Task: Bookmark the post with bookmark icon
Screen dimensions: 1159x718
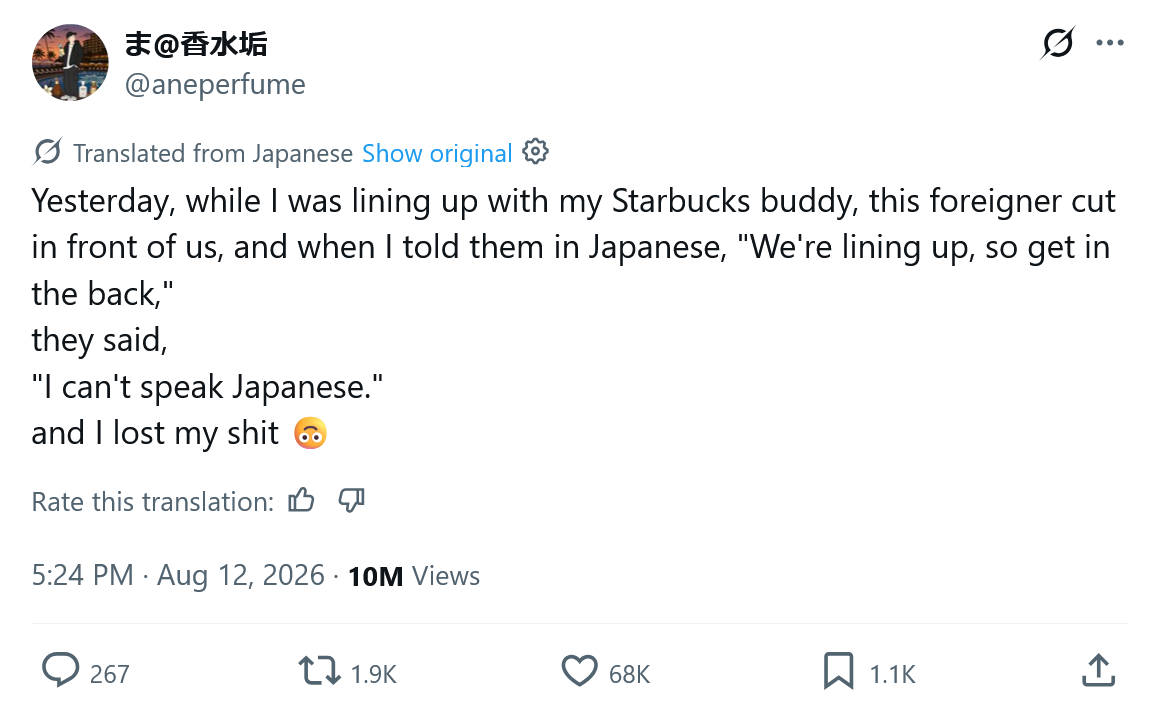Action: tap(838, 671)
